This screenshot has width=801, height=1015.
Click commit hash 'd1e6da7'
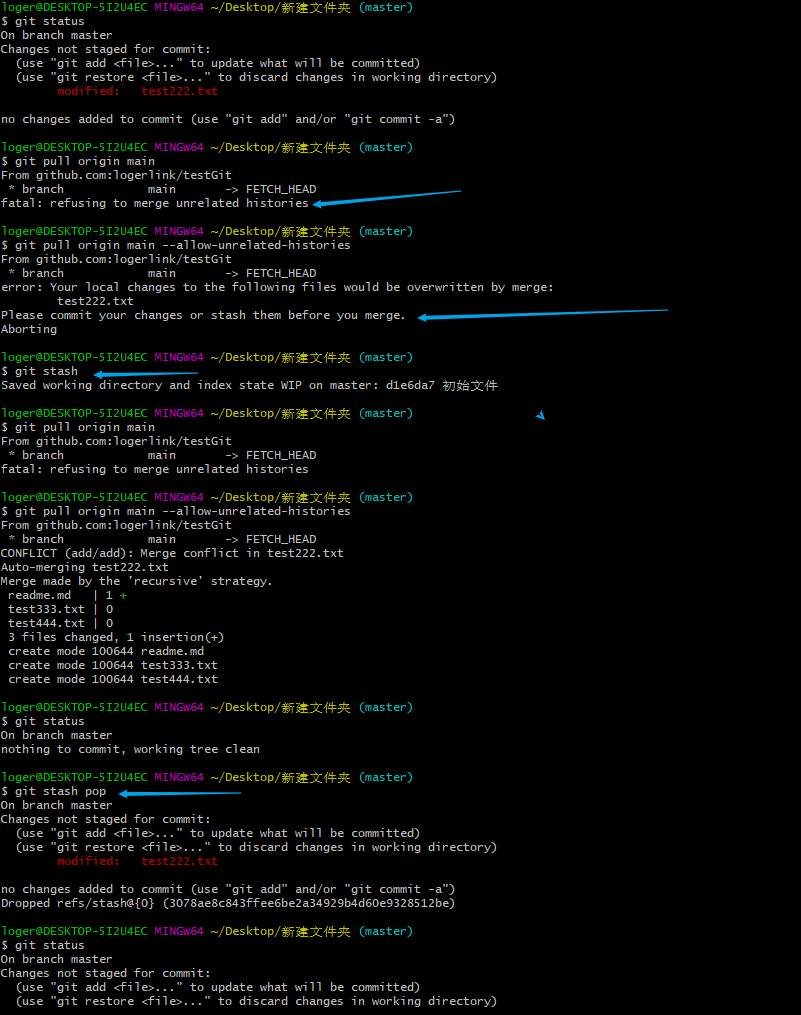click(411, 385)
